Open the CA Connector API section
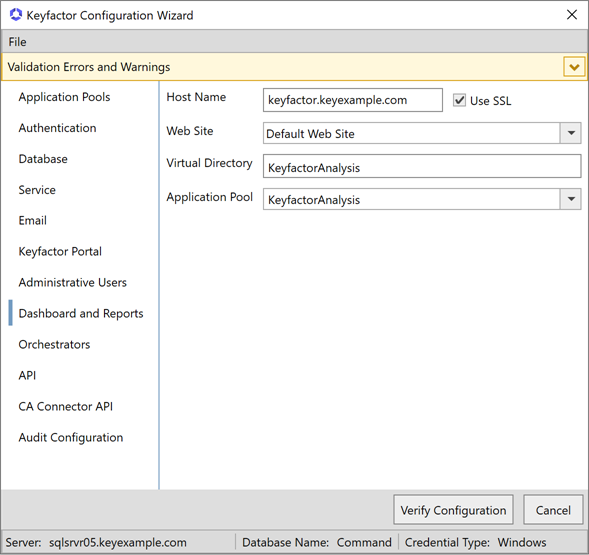This screenshot has width=589, height=555. [x=66, y=407]
